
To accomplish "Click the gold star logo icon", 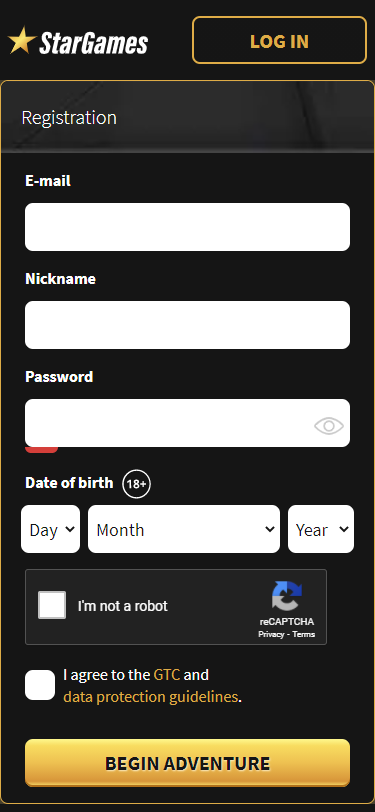I will coord(22,41).
